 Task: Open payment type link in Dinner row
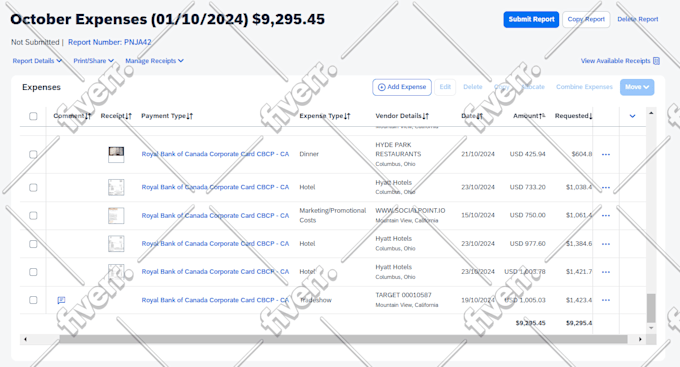(x=215, y=154)
